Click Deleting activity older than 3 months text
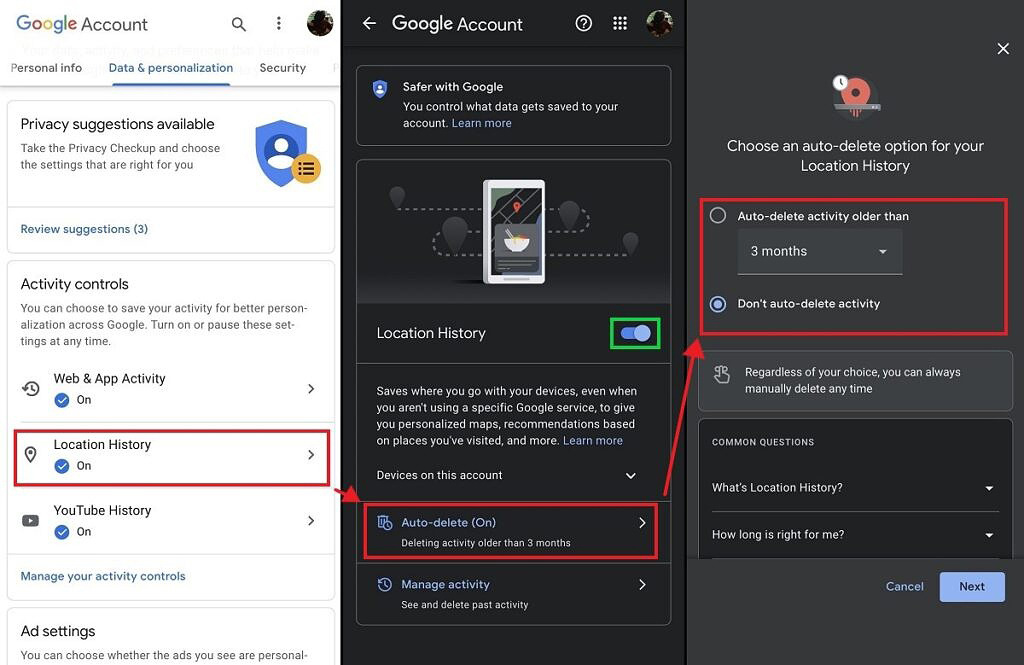This screenshot has width=1024, height=665. (x=486, y=543)
